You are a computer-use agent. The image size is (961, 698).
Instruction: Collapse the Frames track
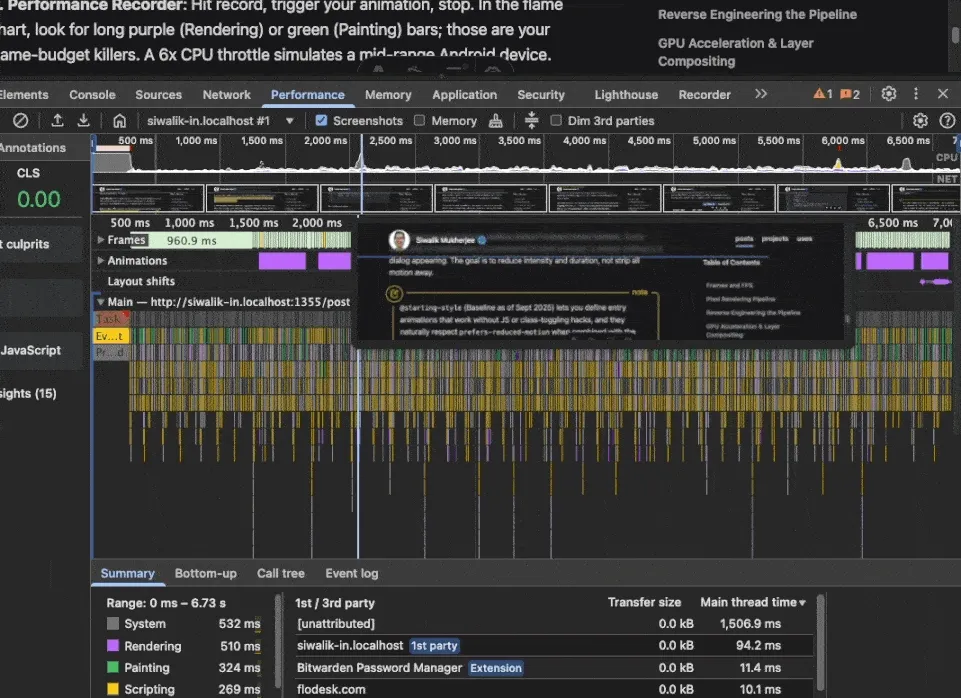click(102, 240)
